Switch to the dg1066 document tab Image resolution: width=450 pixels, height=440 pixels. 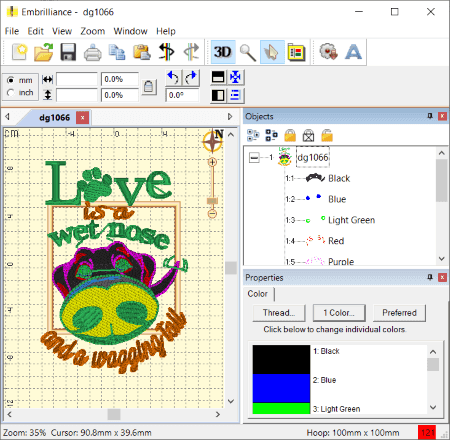pyautogui.click(x=54, y=118)
